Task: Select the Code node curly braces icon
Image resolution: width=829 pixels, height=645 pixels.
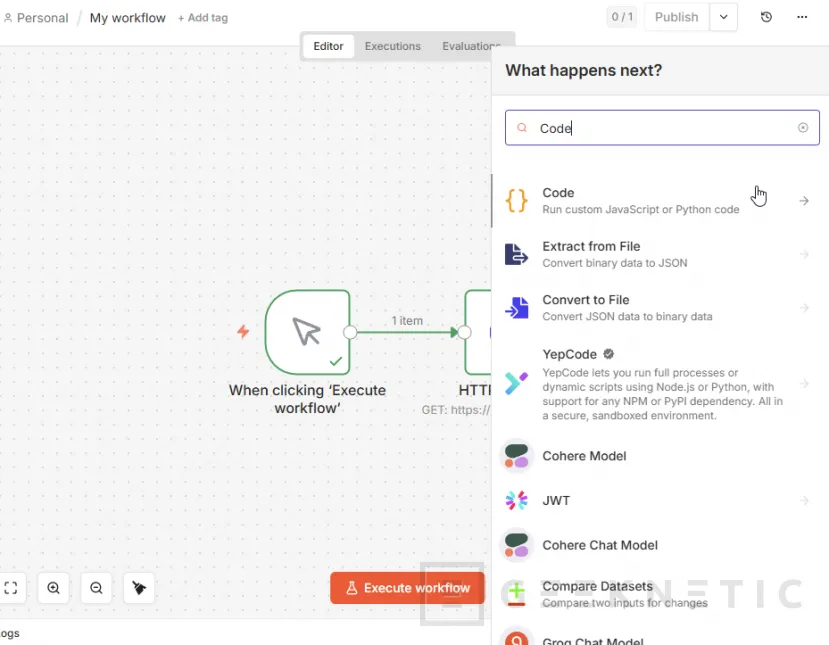Action: pos(516,201)
